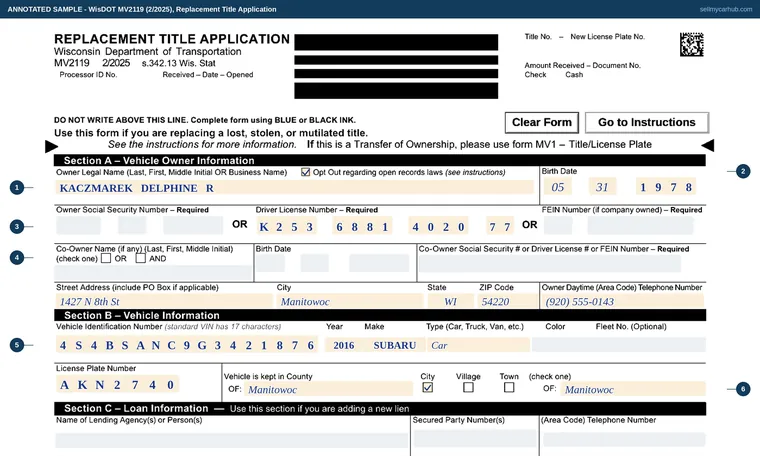Click the birth year field 1978

pyautogui.click(x=666, y=187)
